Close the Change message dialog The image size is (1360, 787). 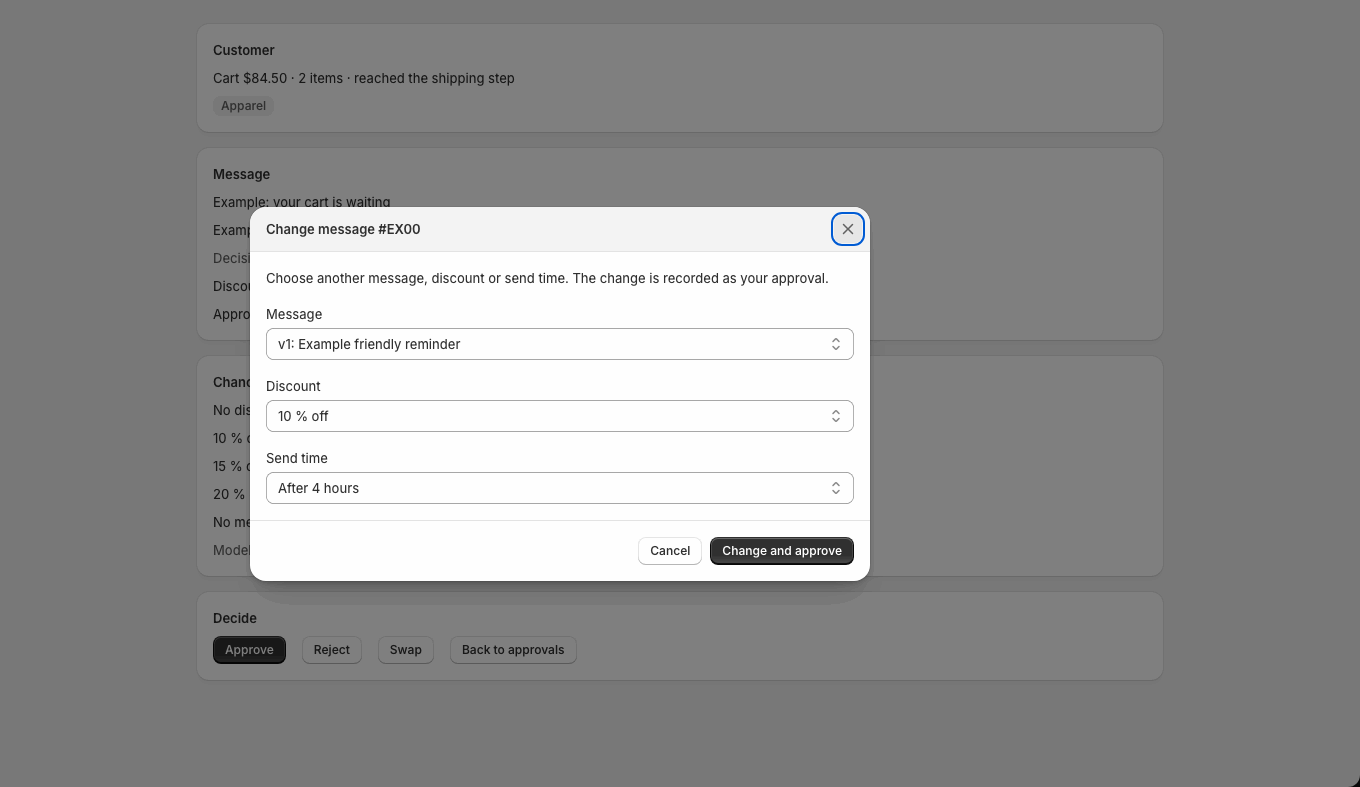tap(848, 229)
